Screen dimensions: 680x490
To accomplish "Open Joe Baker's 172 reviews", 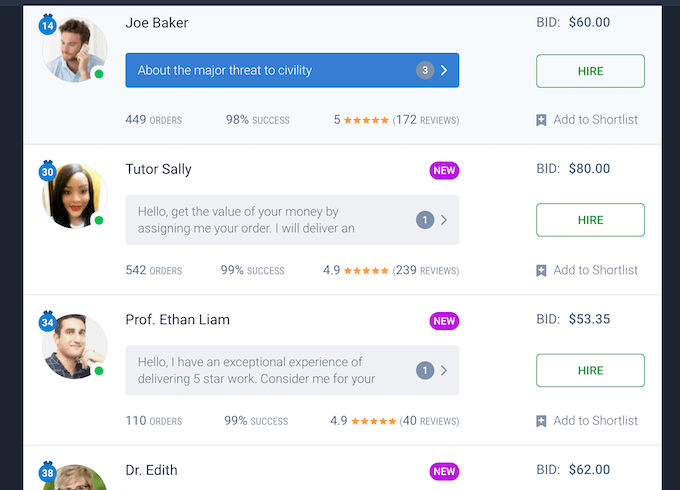I will [425, 120].
